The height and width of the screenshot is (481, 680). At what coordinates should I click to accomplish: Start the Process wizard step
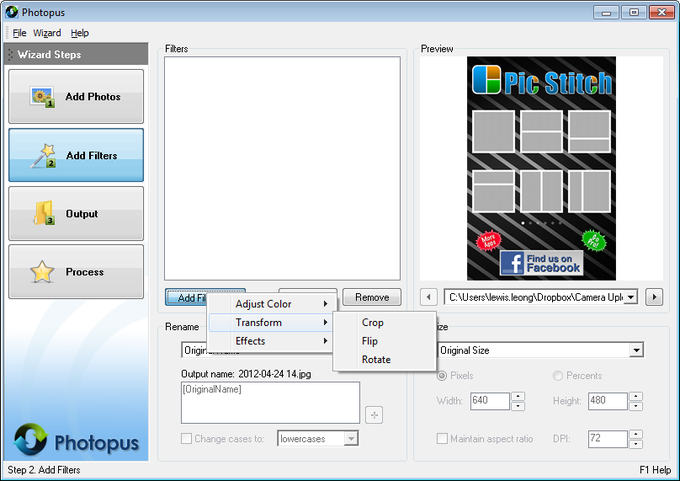click(x=76, y=272)
